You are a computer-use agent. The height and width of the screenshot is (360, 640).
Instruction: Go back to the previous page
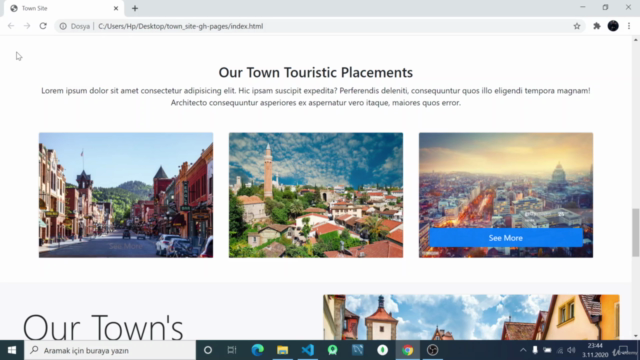pyautogui.click(x=11, y=26)
